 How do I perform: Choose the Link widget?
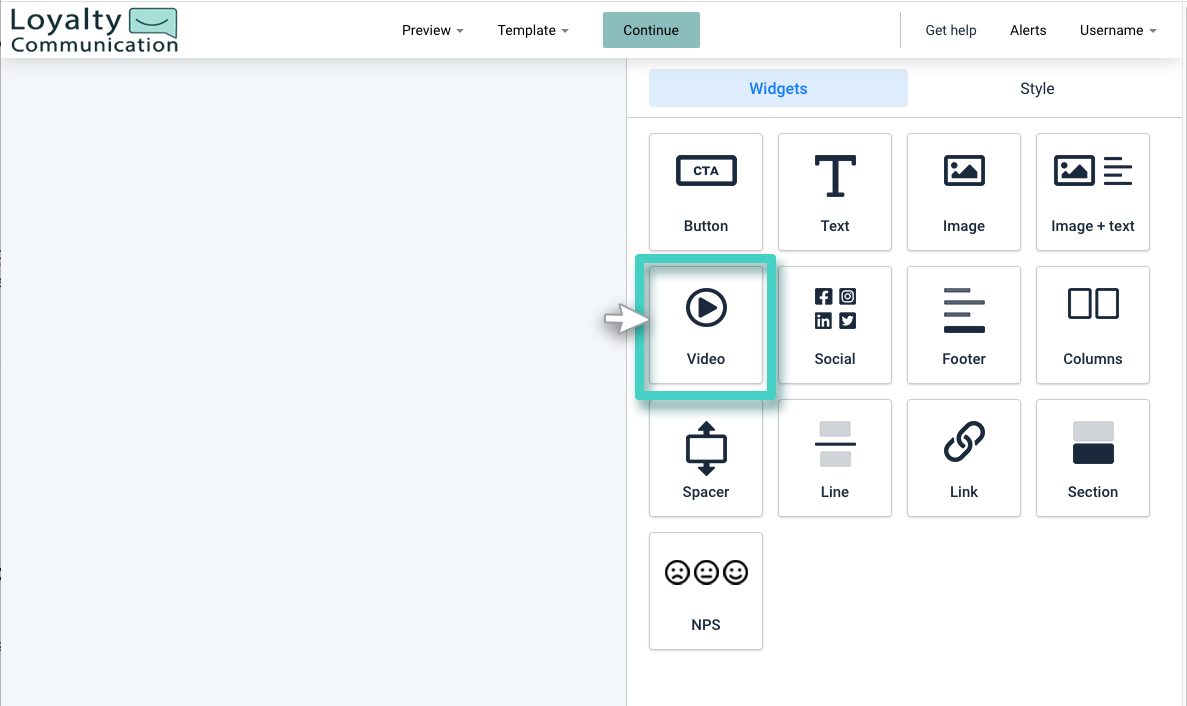click(964, 459)
